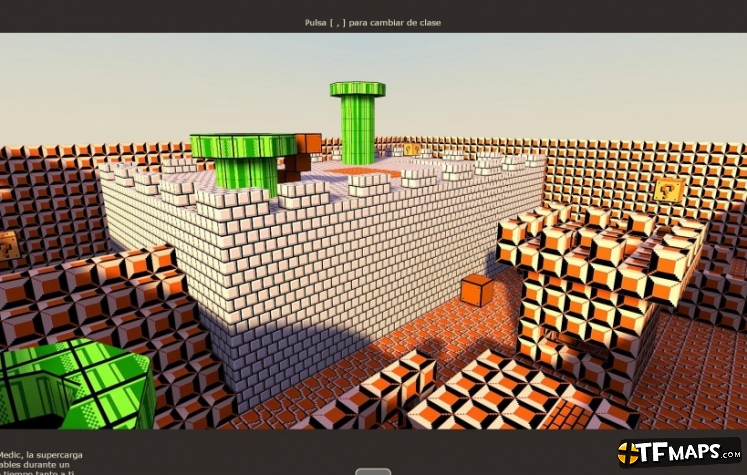Click the tip line 'ables durante un'

pos(34,465)
